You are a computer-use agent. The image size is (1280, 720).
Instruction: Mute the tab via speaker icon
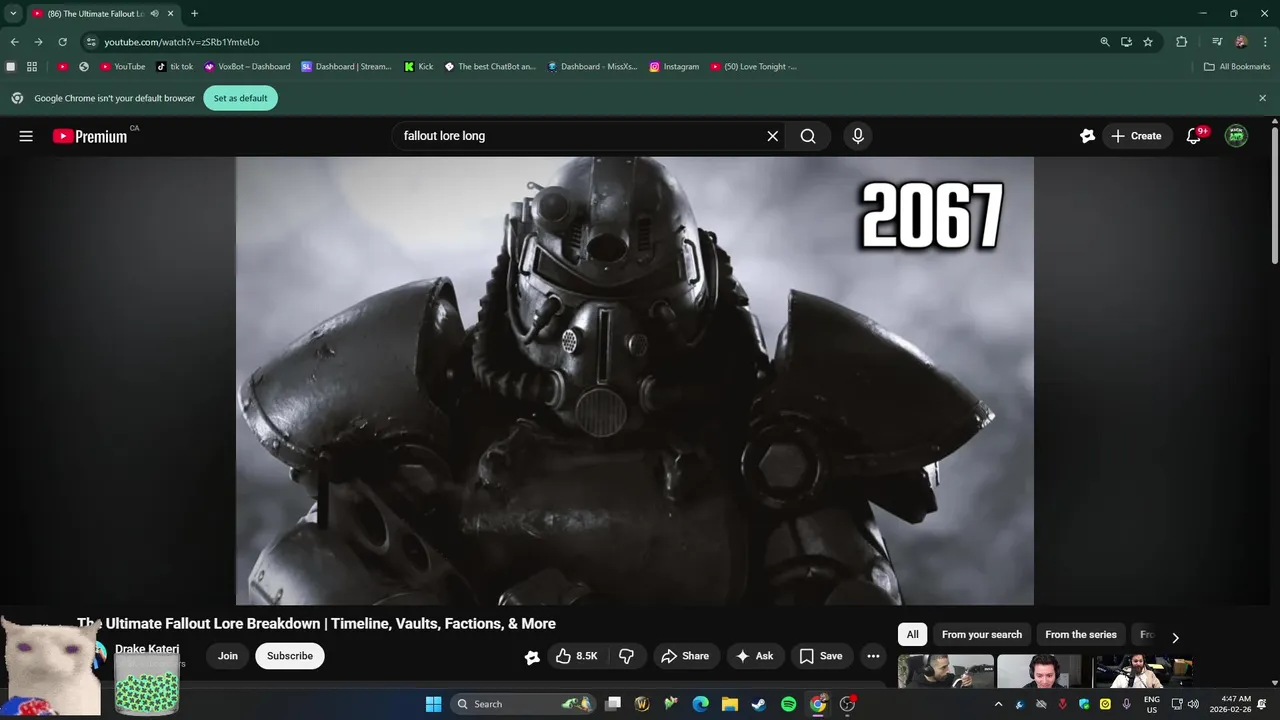click(154, 14)
